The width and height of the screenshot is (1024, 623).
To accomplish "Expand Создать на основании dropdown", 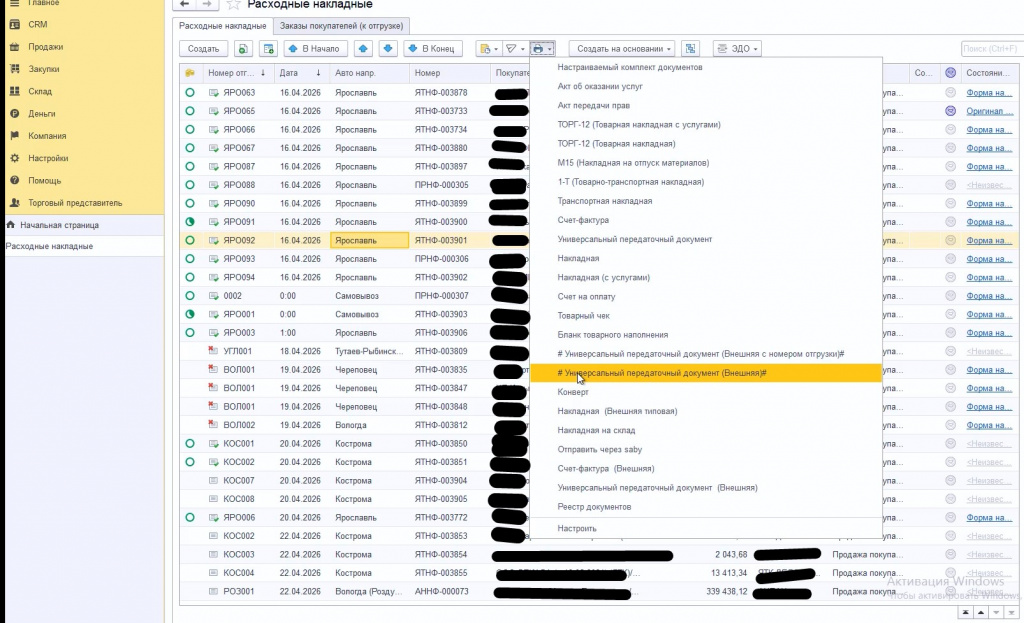I will point(622,48).
